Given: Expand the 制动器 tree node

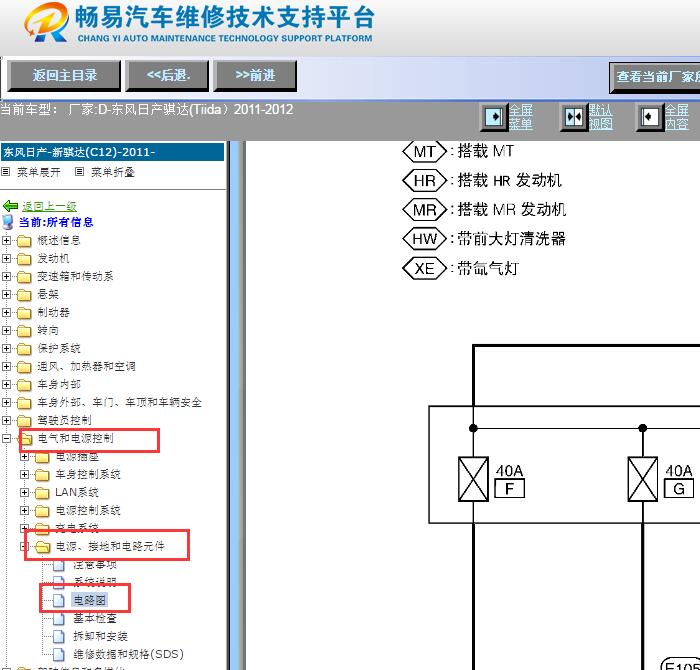Looking at the screenshot, I should click(6, 312).
